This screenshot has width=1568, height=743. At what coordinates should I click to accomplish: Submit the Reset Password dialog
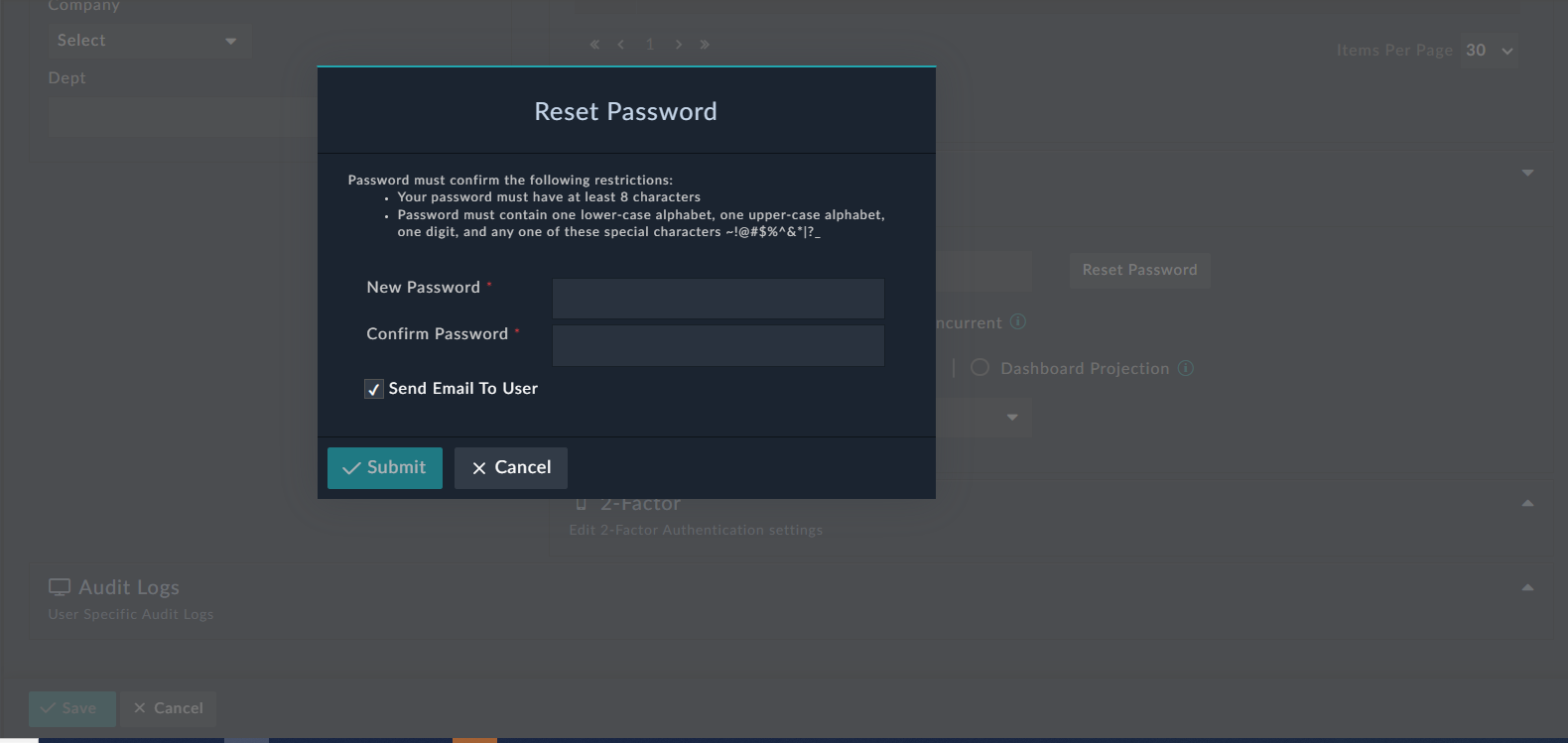pos(385,468)
